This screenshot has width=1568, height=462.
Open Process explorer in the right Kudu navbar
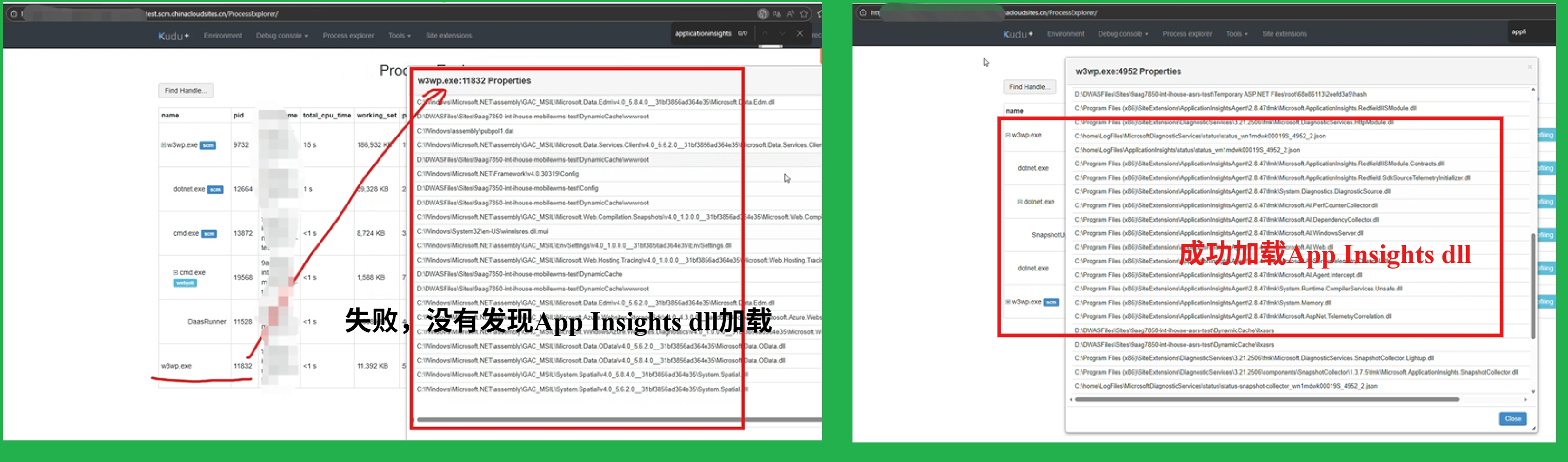tap(1187, 34)
